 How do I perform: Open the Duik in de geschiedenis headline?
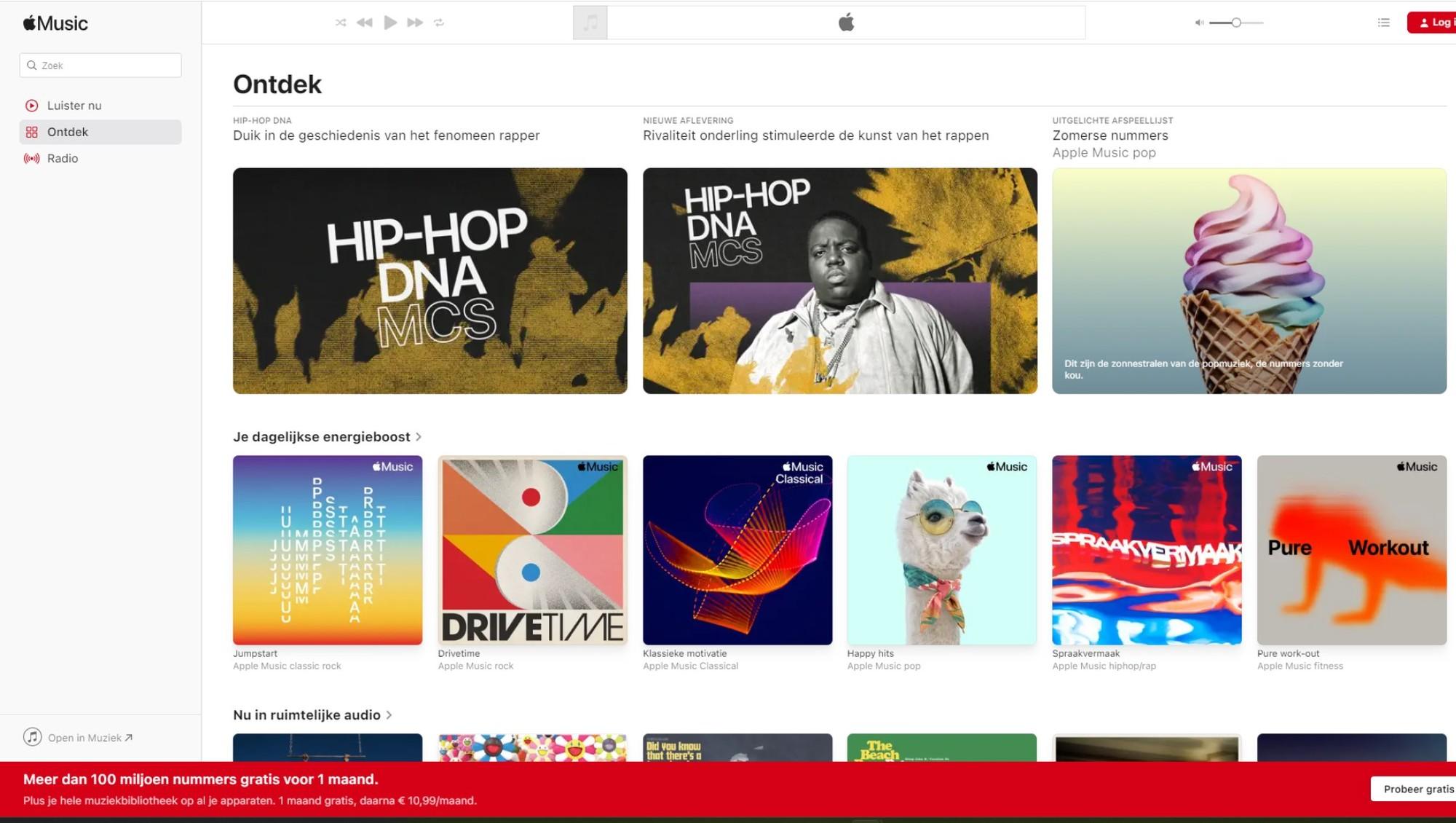(387, 135)
